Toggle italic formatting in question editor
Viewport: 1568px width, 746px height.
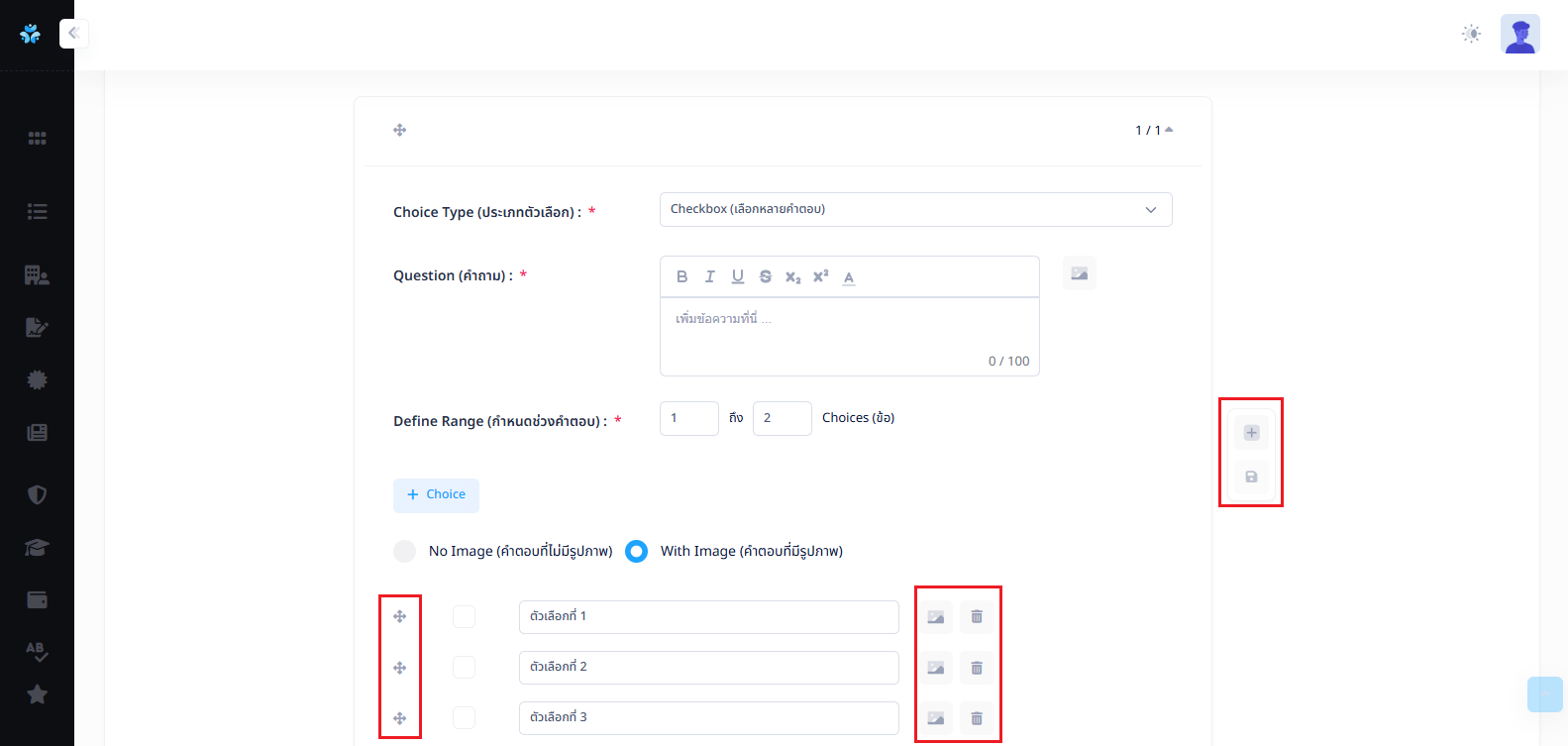709,277
